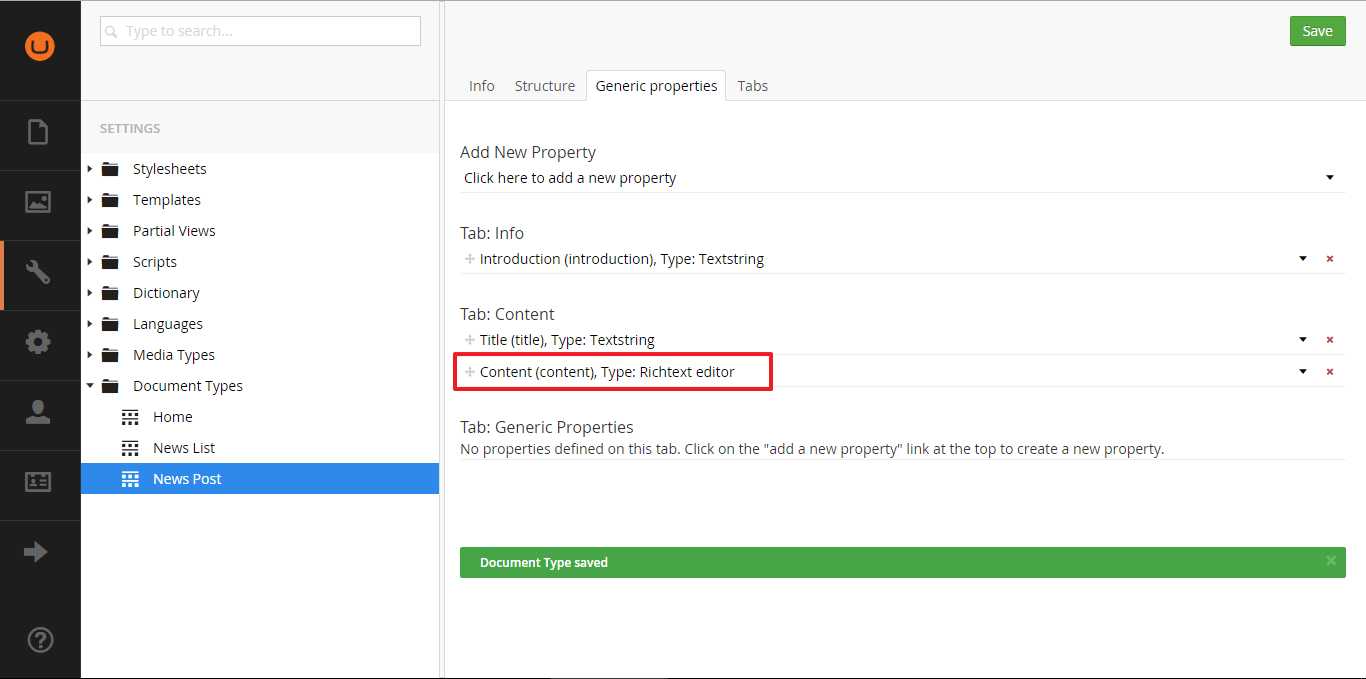Click the Dictionary folder icon
1366x679 pixels.
pyautogui.click(x=110, y=293)
